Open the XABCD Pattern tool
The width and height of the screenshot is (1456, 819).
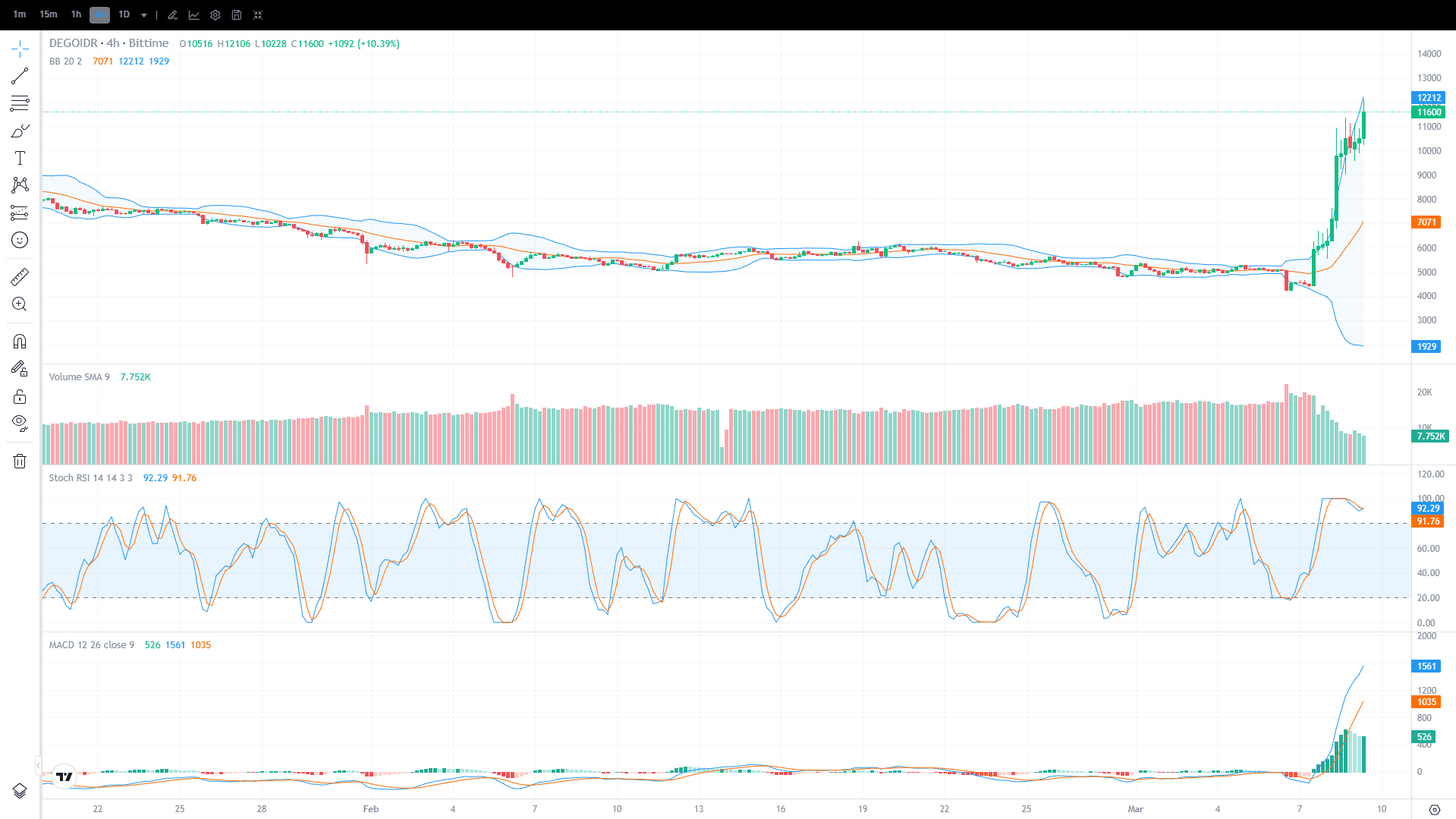pos(20,184)
